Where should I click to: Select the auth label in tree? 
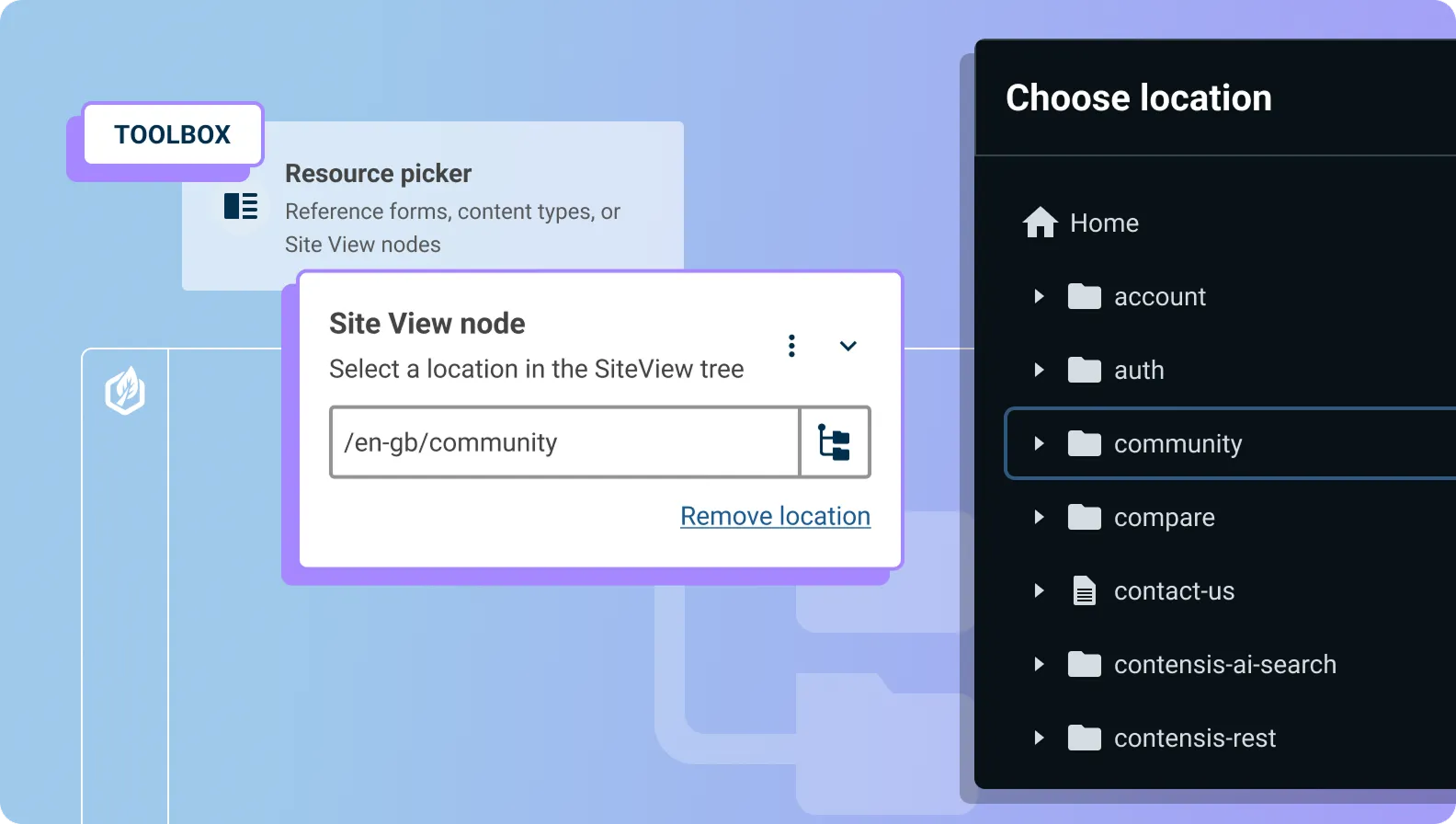click(x=1139, y=370)
